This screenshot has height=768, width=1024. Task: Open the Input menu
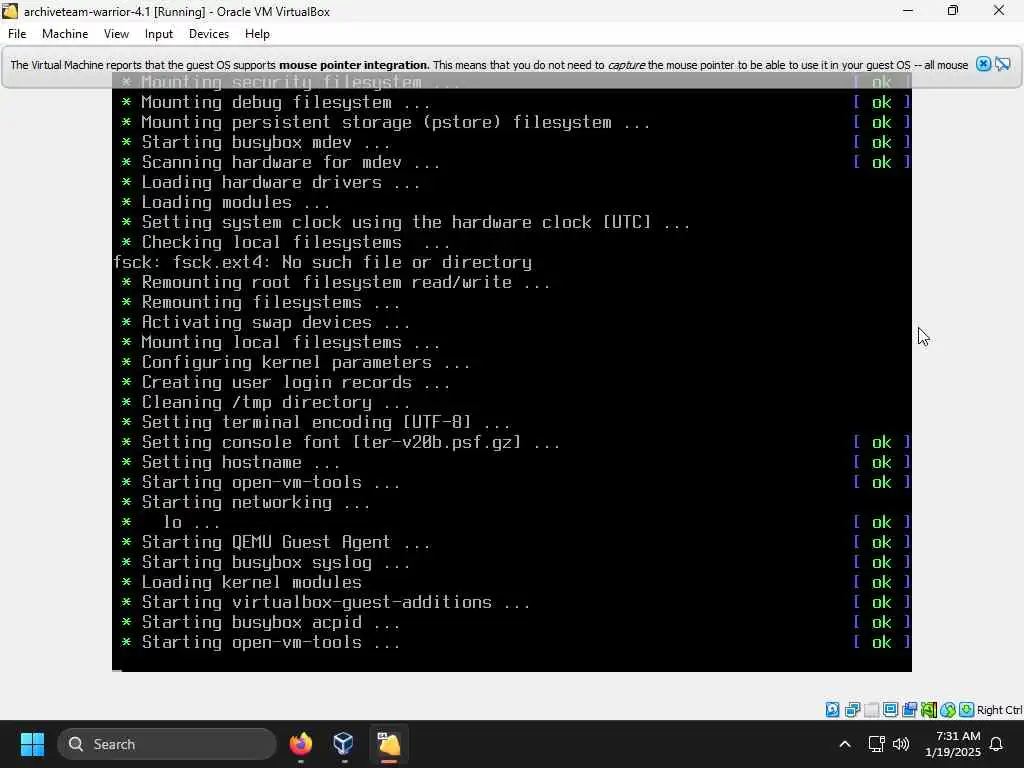(x=159, y=34)
